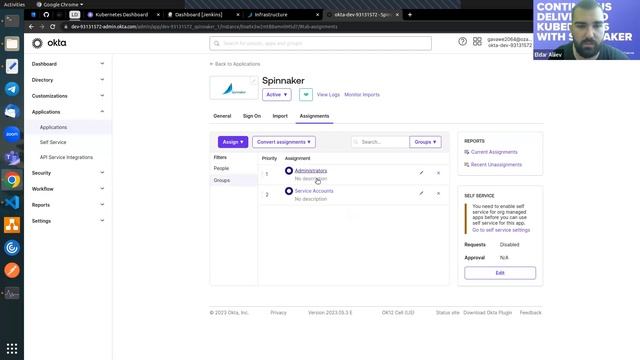Switch to Kubernetes Dashboard browser tab

tap(122, 15)
